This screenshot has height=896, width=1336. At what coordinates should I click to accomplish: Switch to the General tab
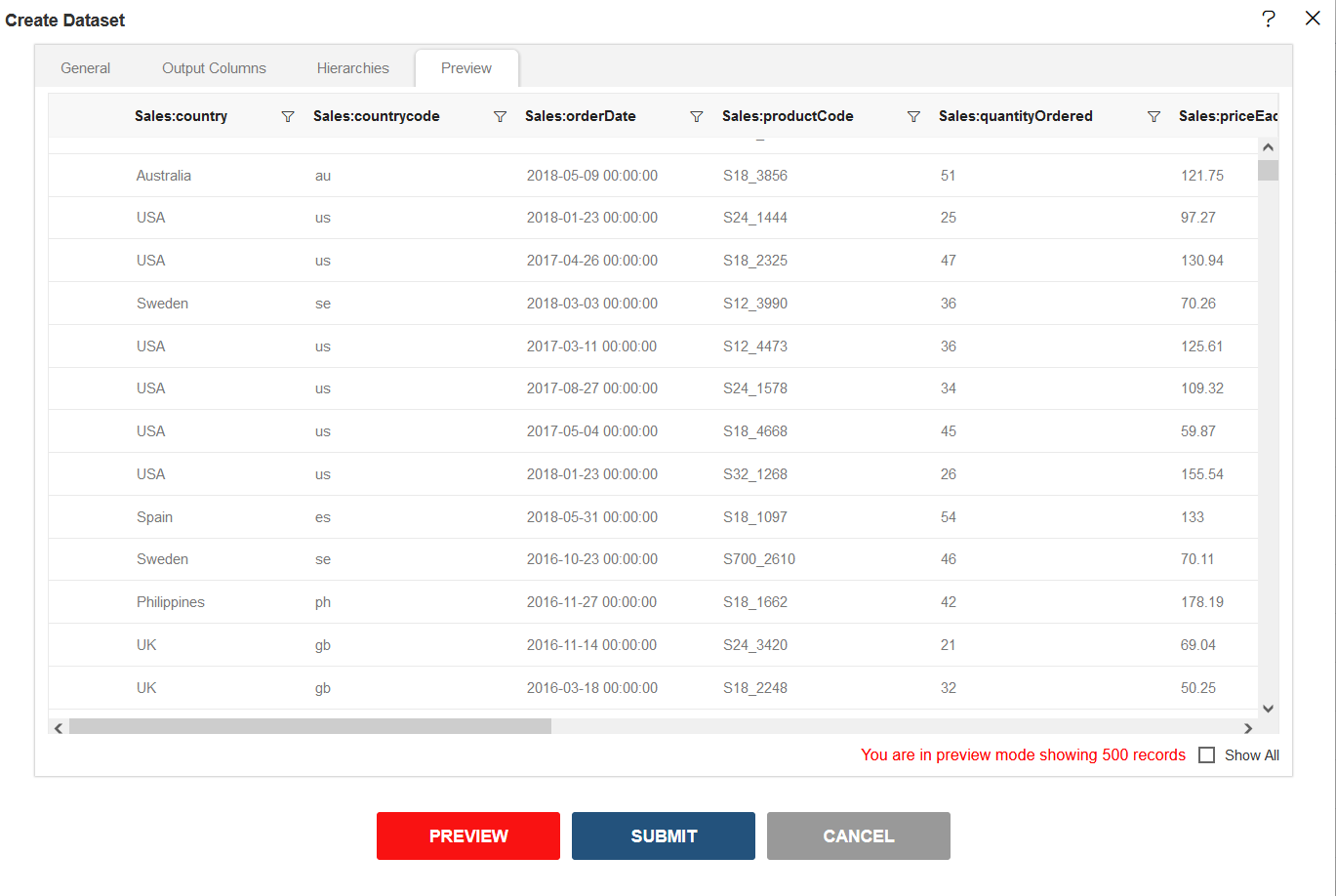point(85,68)
